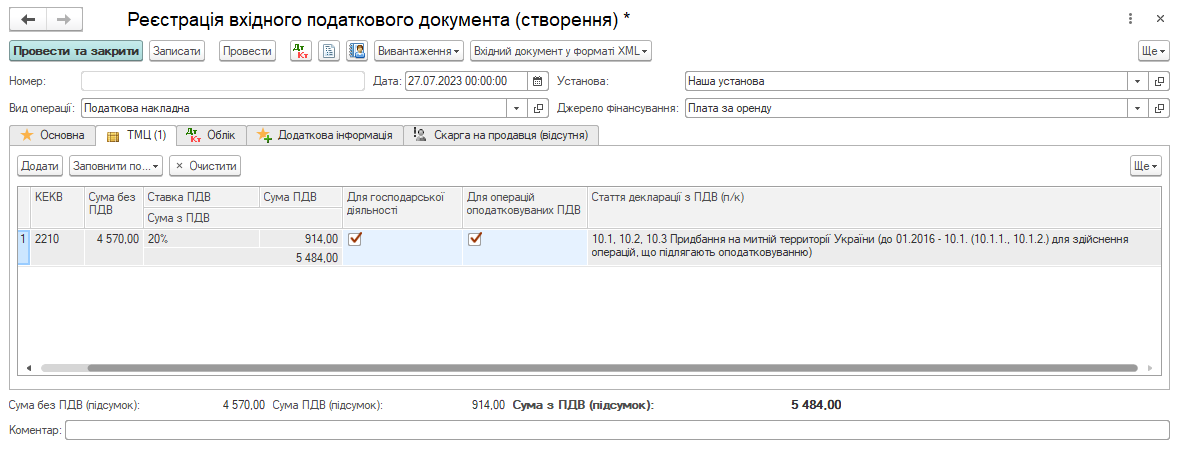Click the Додати button
The width and height of the screenshot is (1187, 450).
click(40, 165)
